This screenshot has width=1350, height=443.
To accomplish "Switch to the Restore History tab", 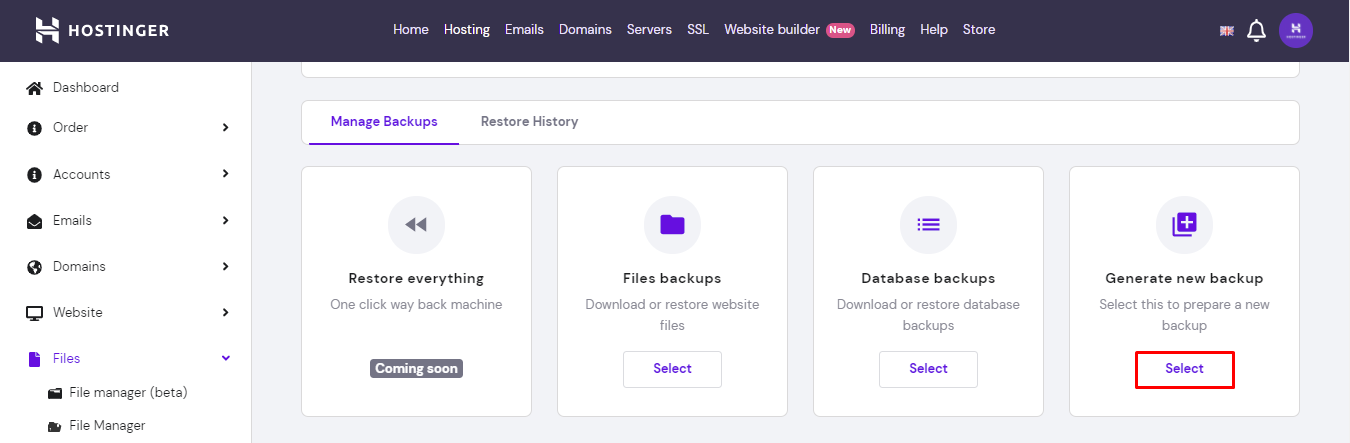I will pyautogui.click(x=529, y=122).
